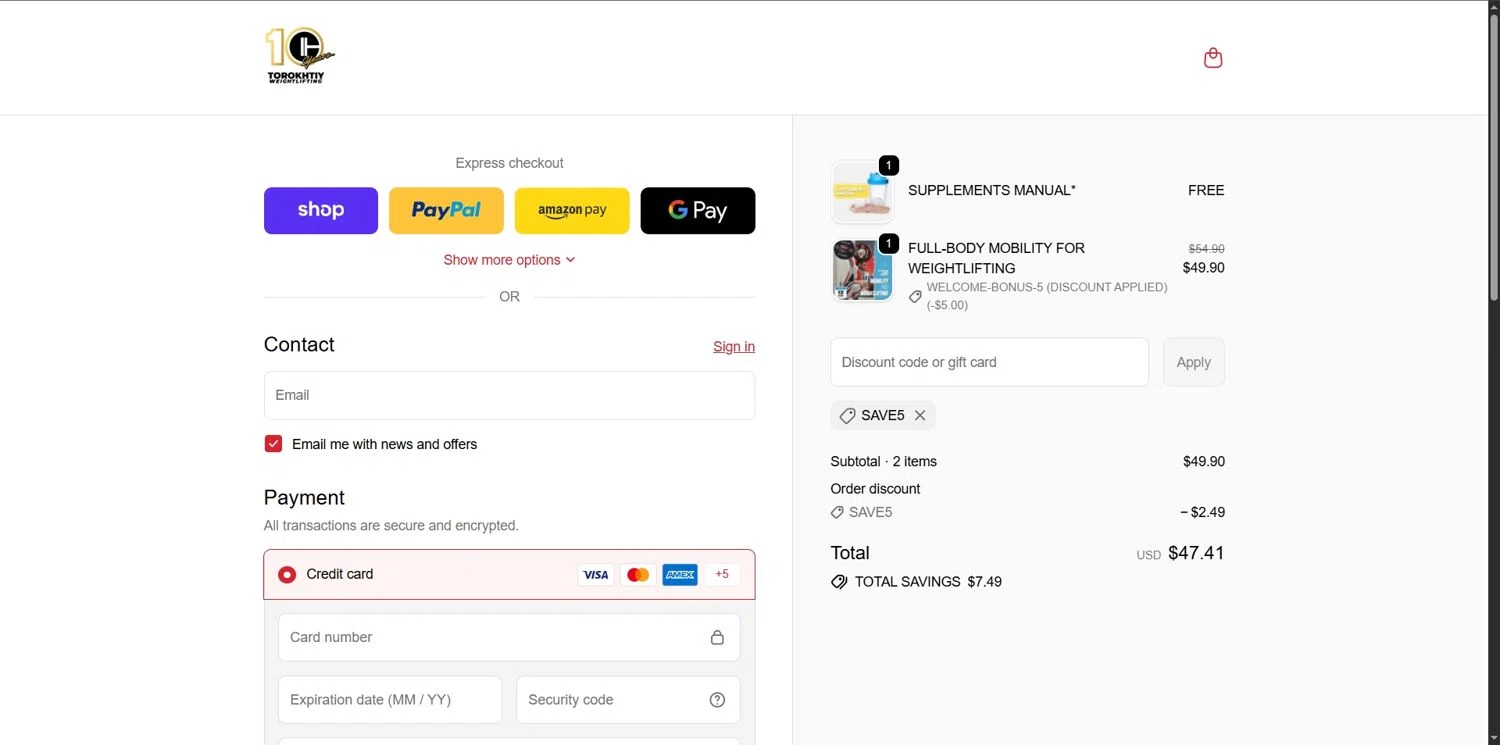Click the American Express card icon
The height and width of the screenshot is (745, 1500).
[680, 574]
